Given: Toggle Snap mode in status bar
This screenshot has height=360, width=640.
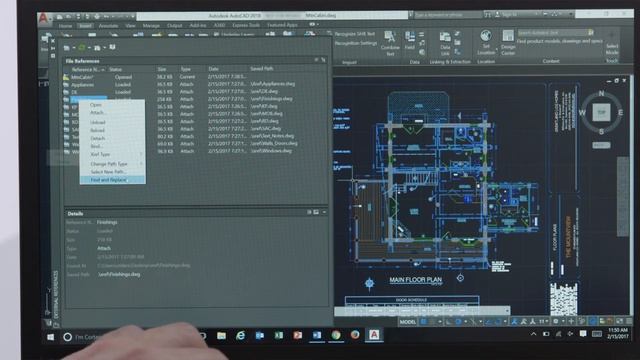Looking at the screenshot, I should point(433,322).
